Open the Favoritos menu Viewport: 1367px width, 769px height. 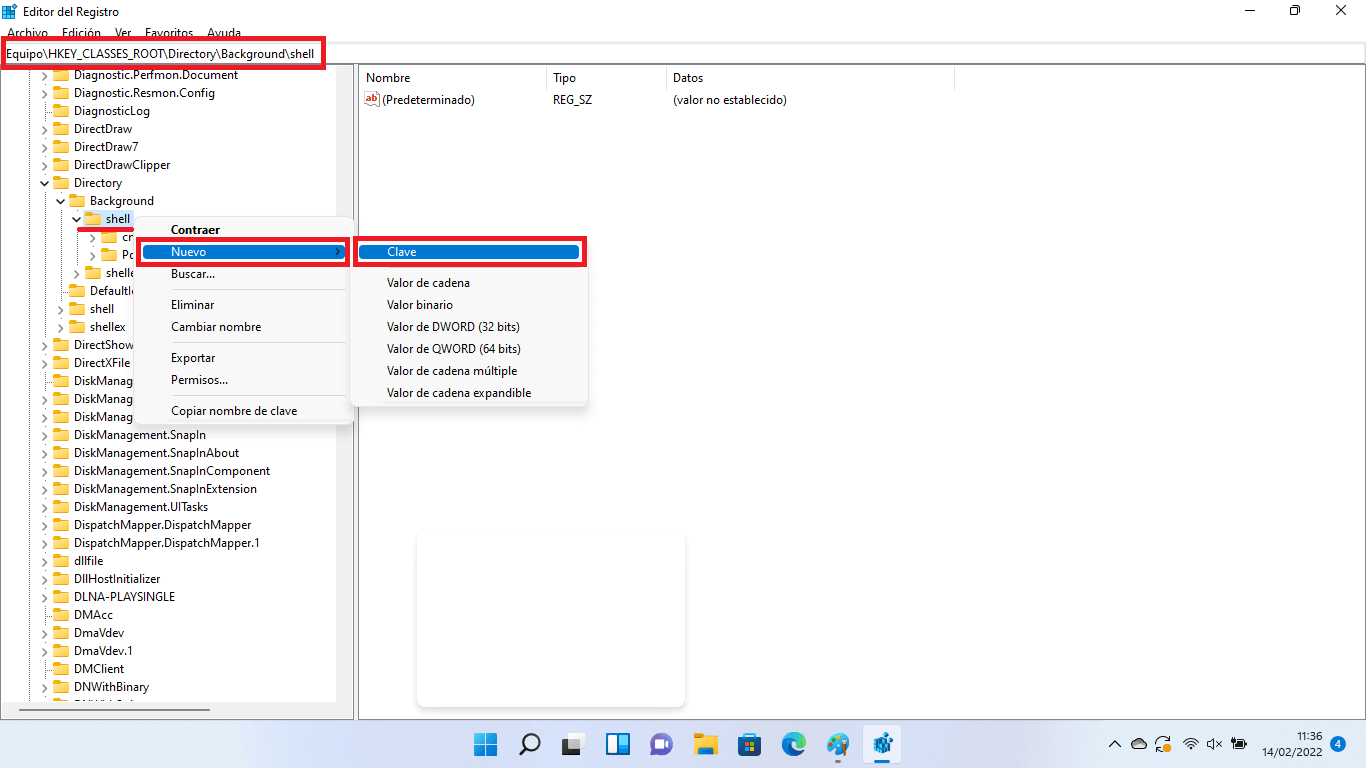coord(169,33)
